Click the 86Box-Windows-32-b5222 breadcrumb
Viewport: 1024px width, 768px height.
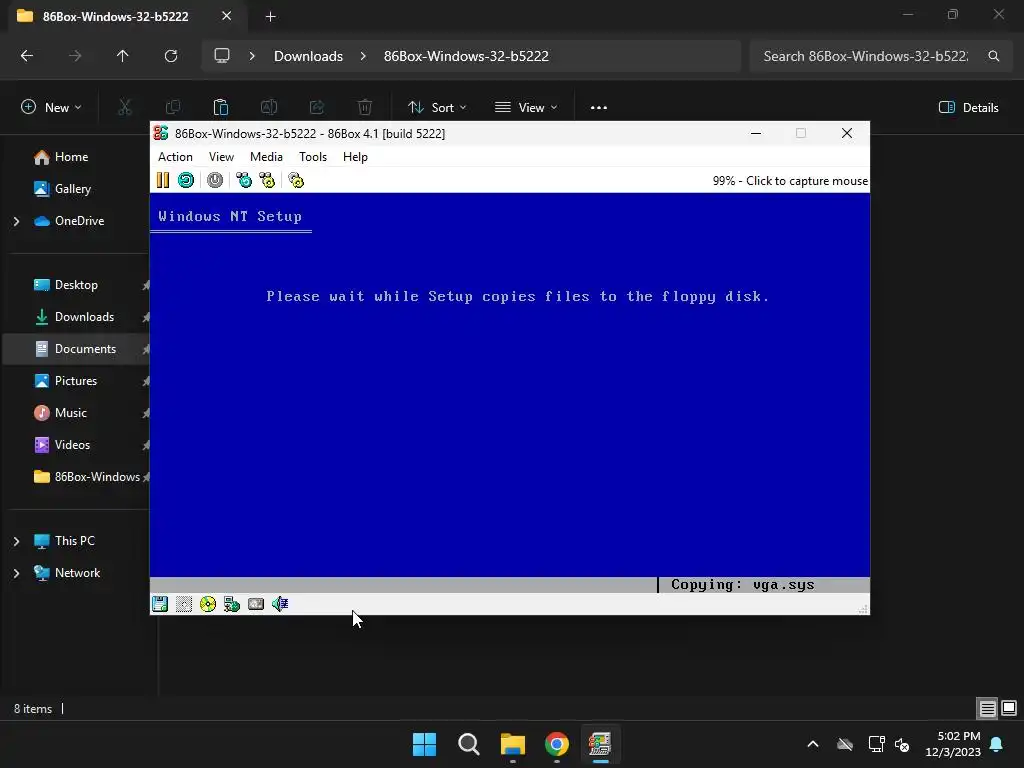pos(466,56)
